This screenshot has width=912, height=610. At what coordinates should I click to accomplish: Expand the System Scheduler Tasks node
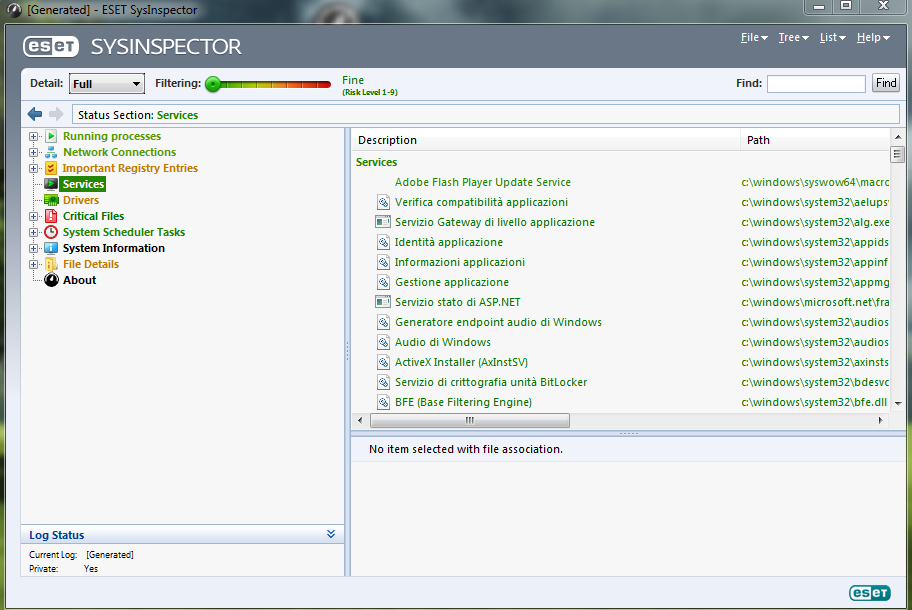(x=34, y=233)
